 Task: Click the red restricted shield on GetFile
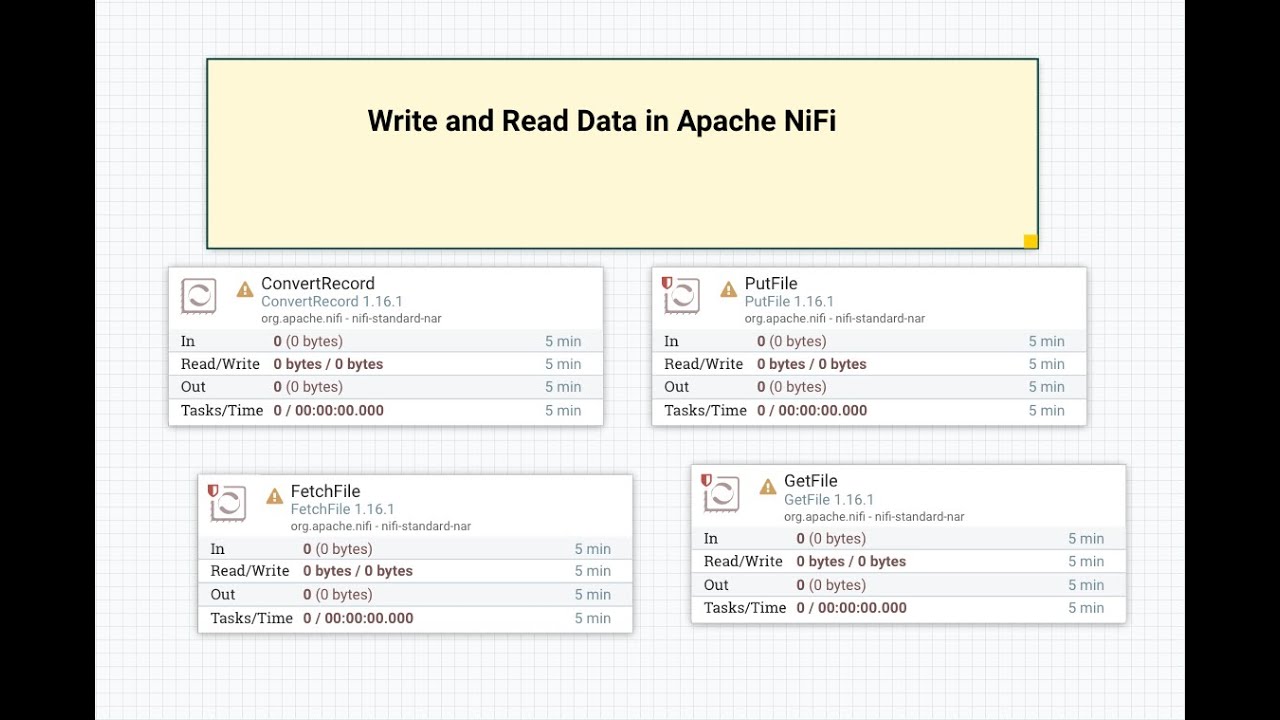pyautogui.click(x=706, y=480)
